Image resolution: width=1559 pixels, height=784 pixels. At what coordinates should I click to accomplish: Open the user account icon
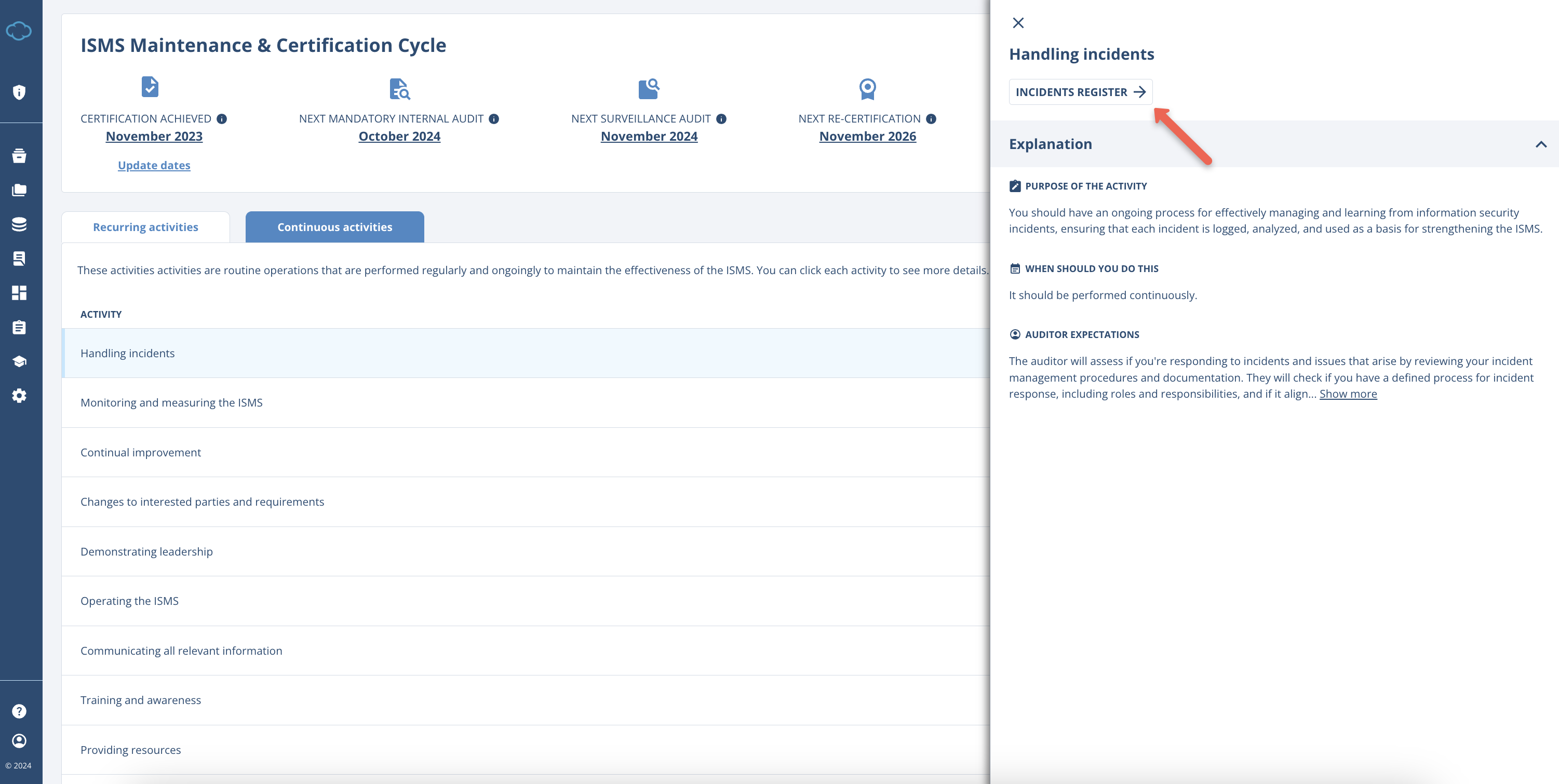point(20,741)
